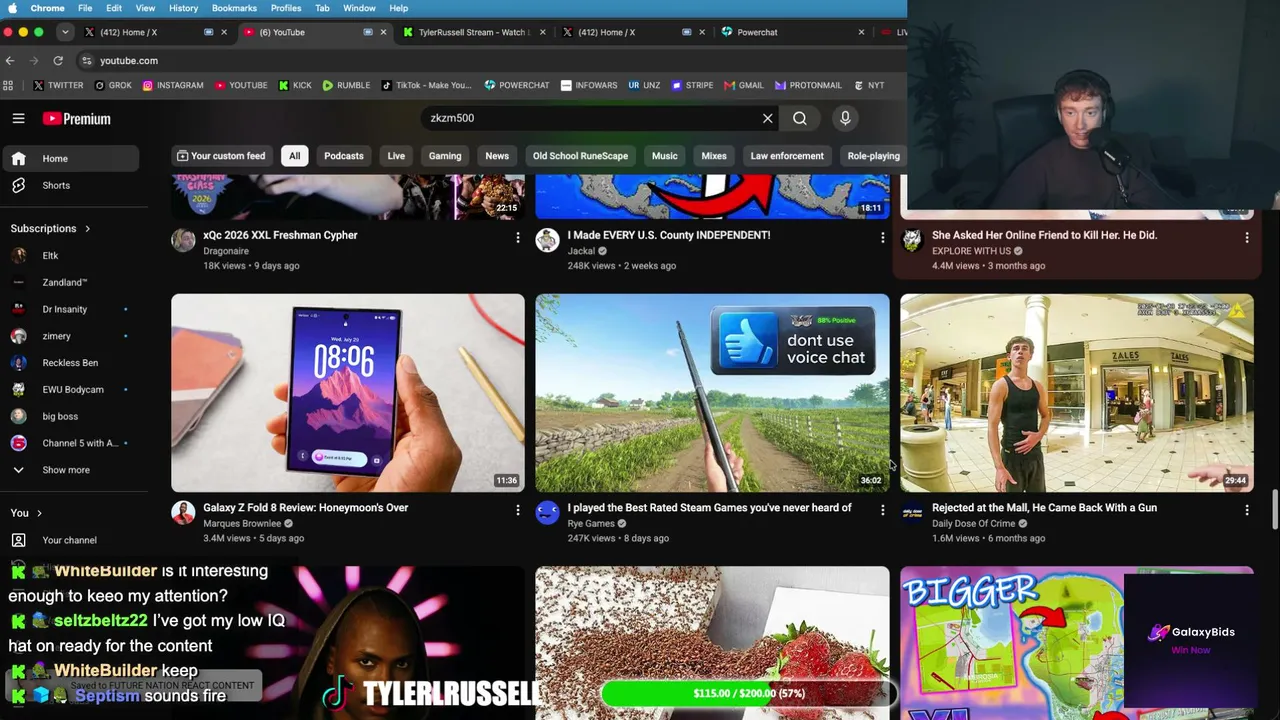The height and width of the screenshot is (720, 1280).
Task: Open Your custom feed
Action: [221, 156]
